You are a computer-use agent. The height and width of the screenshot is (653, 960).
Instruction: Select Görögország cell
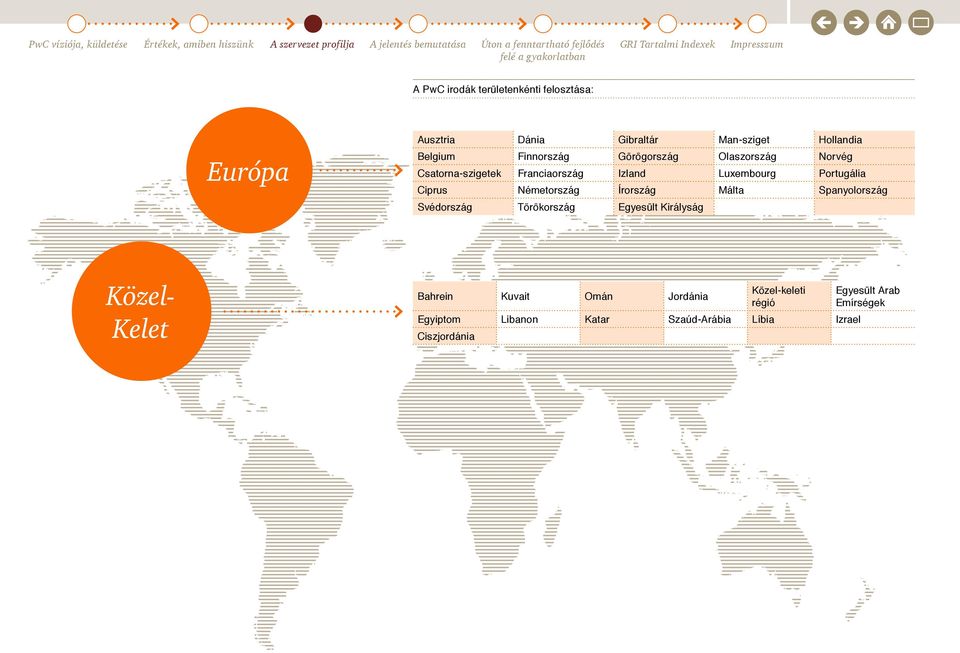664,156
